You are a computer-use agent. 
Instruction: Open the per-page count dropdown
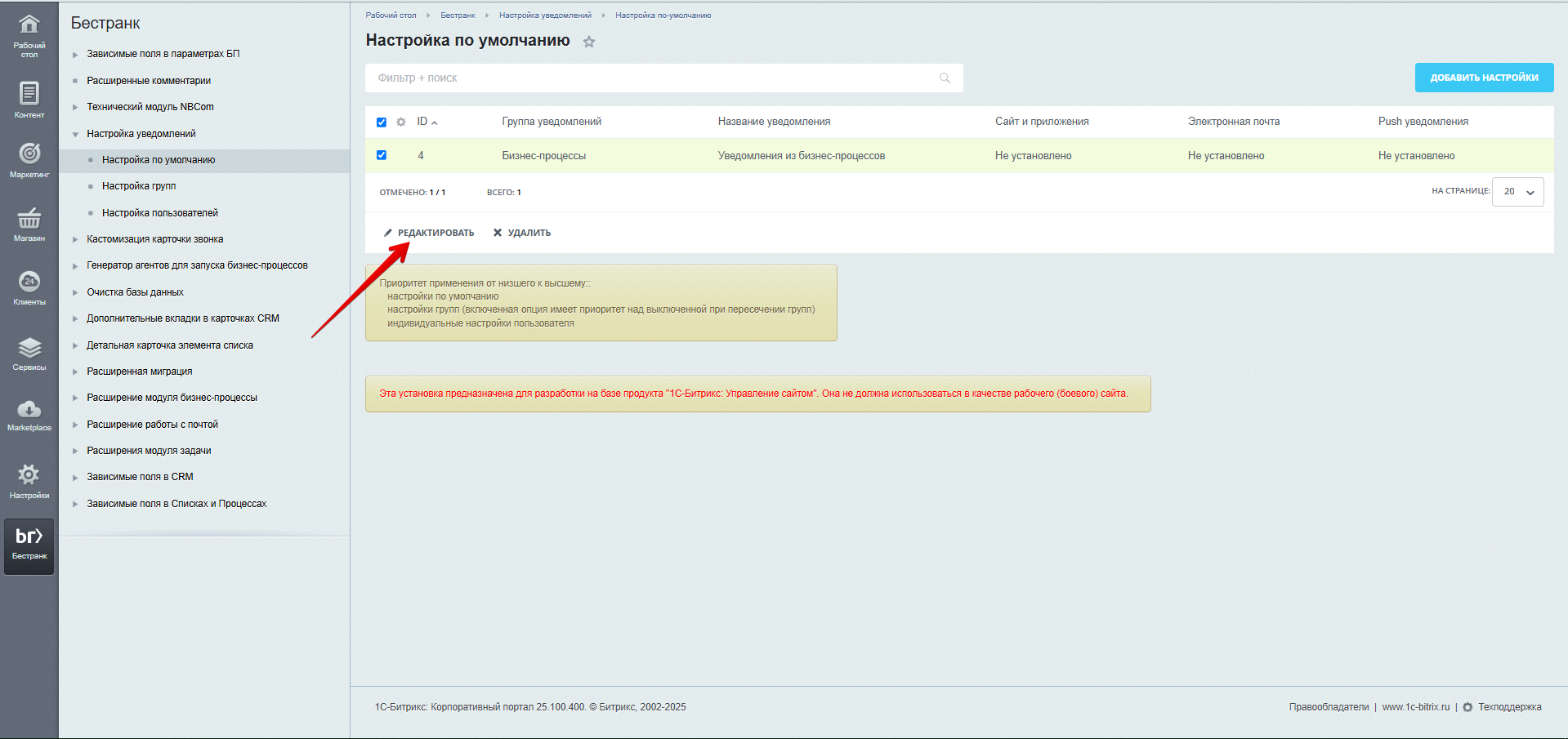tap(1517, 192)
